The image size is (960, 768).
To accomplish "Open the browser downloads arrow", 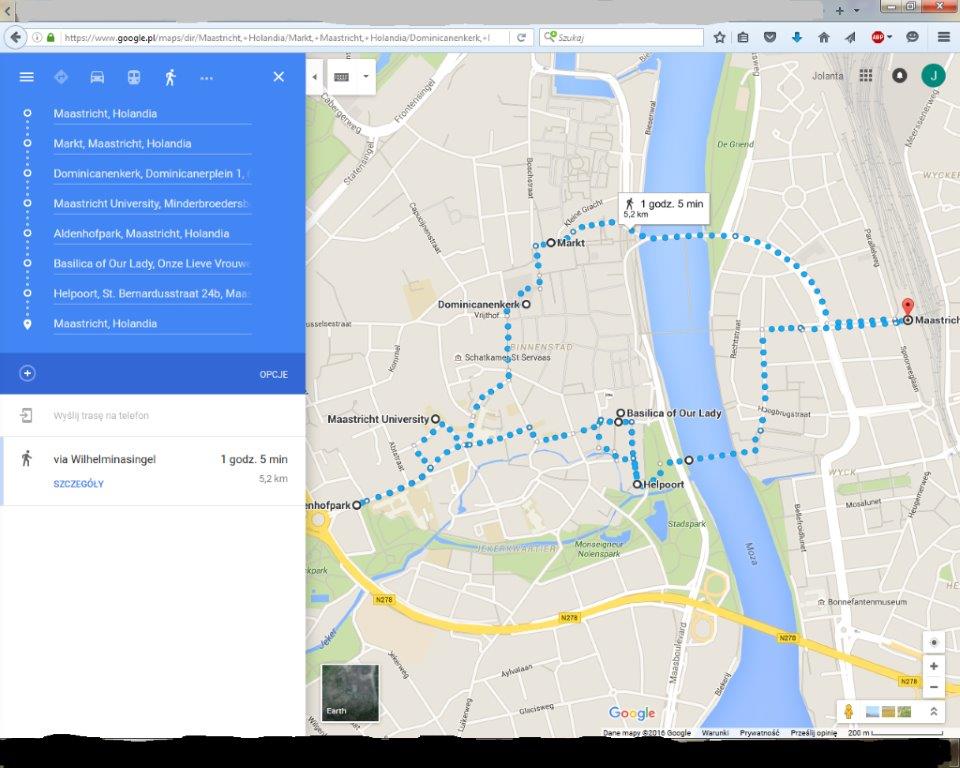I will pos(797,37).
